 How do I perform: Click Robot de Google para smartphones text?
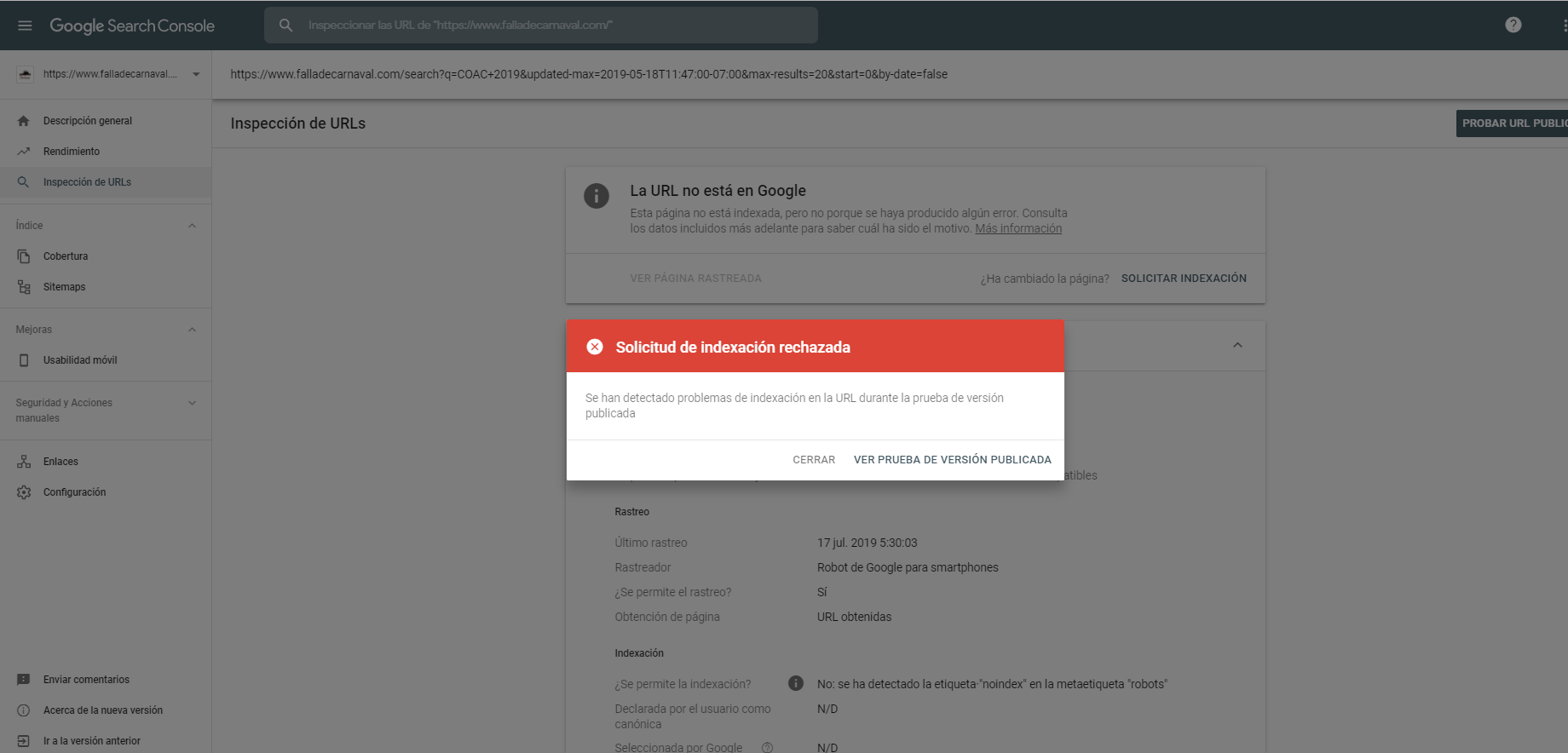pos(908,567)
